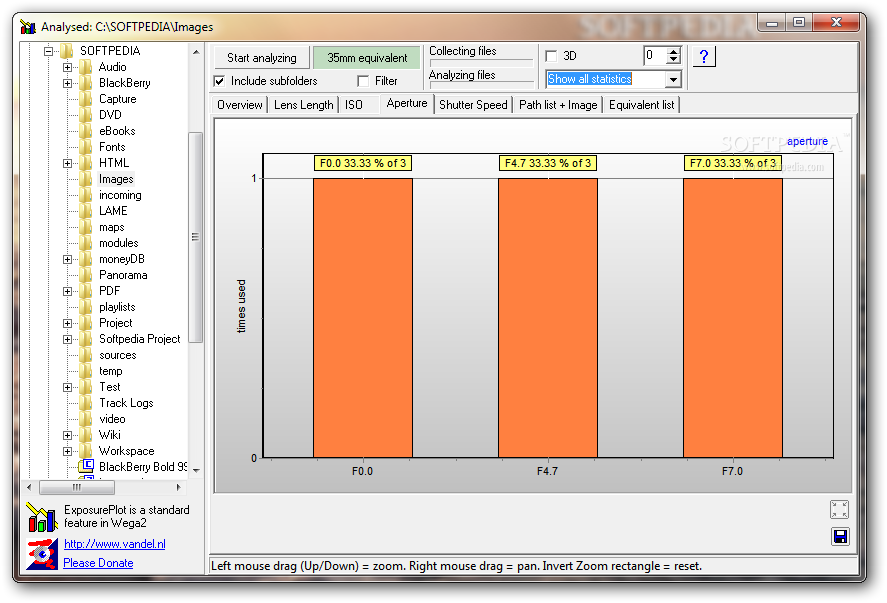Click the blue question mark help icon
The height and width of the screenshot is (603, 887).
pyautogui.click(x=703, y=57)
